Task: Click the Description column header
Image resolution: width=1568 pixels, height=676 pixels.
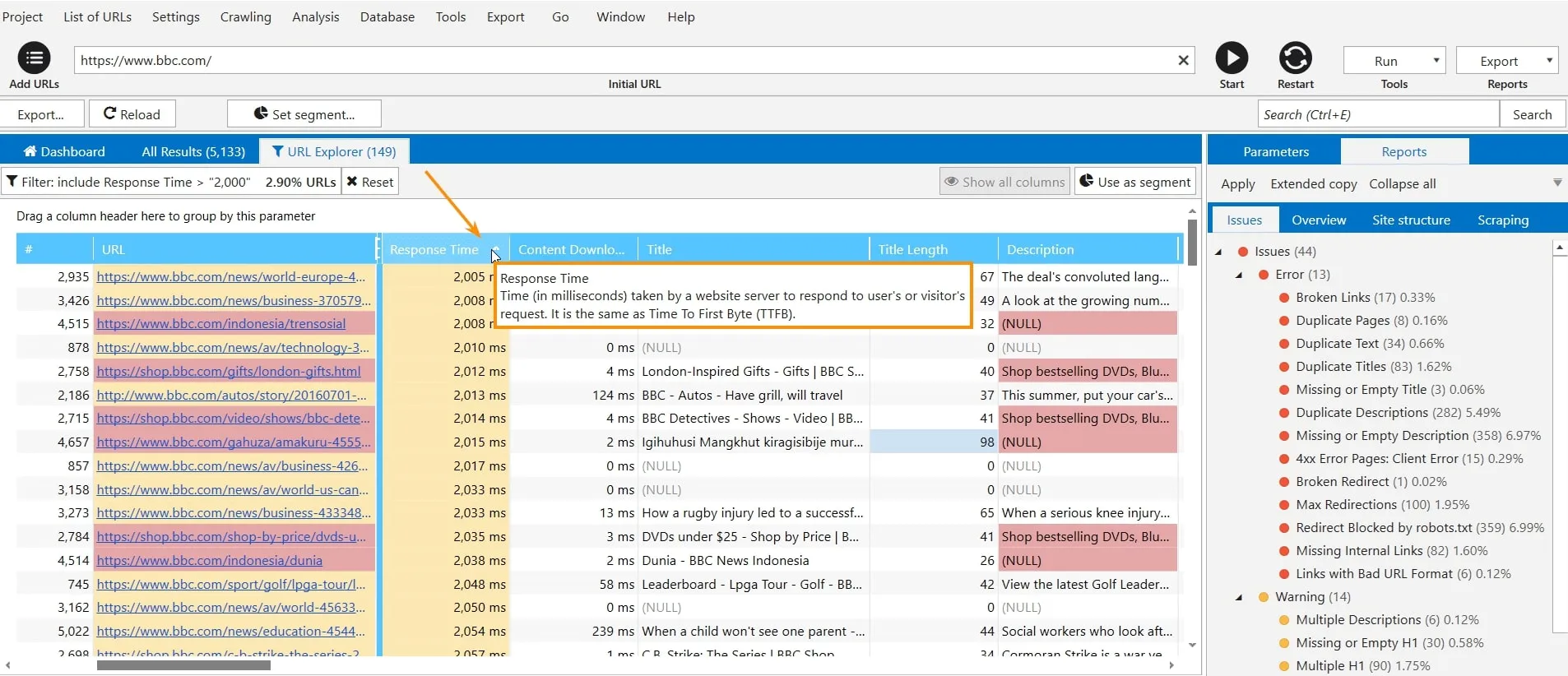Action: [x=1088, y=249]
